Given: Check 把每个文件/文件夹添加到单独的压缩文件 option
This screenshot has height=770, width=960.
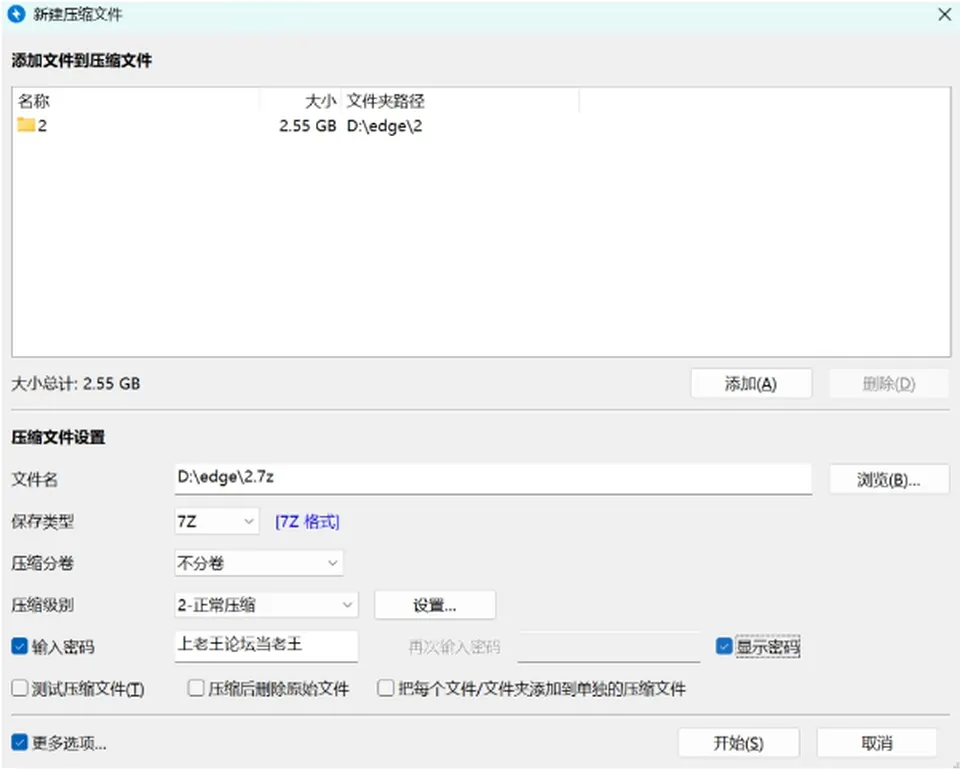Looking at the screenshot, I should (x=386, y=688).
